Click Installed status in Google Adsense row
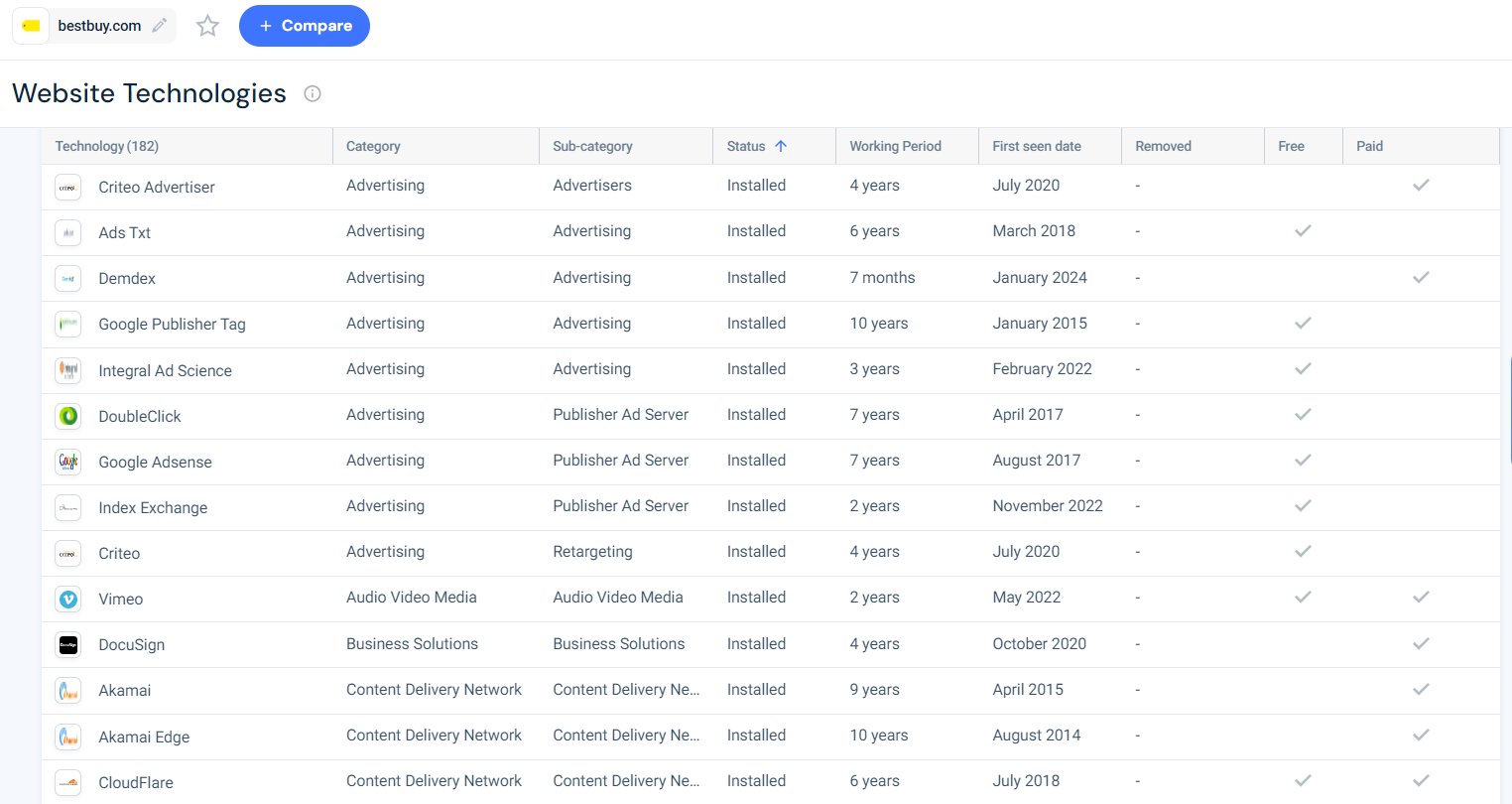The height and width of the screenshot is (804, 1512). tap(756, 460)
